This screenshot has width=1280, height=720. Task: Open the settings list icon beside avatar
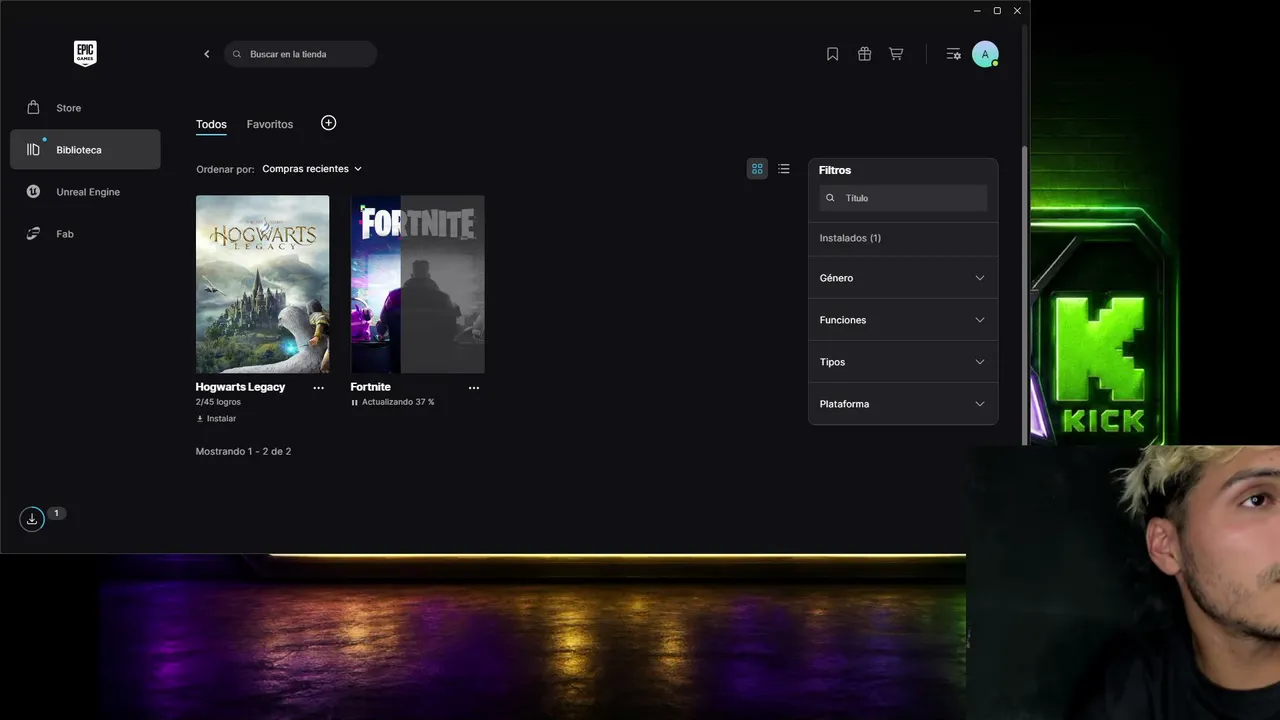point(953,54)
